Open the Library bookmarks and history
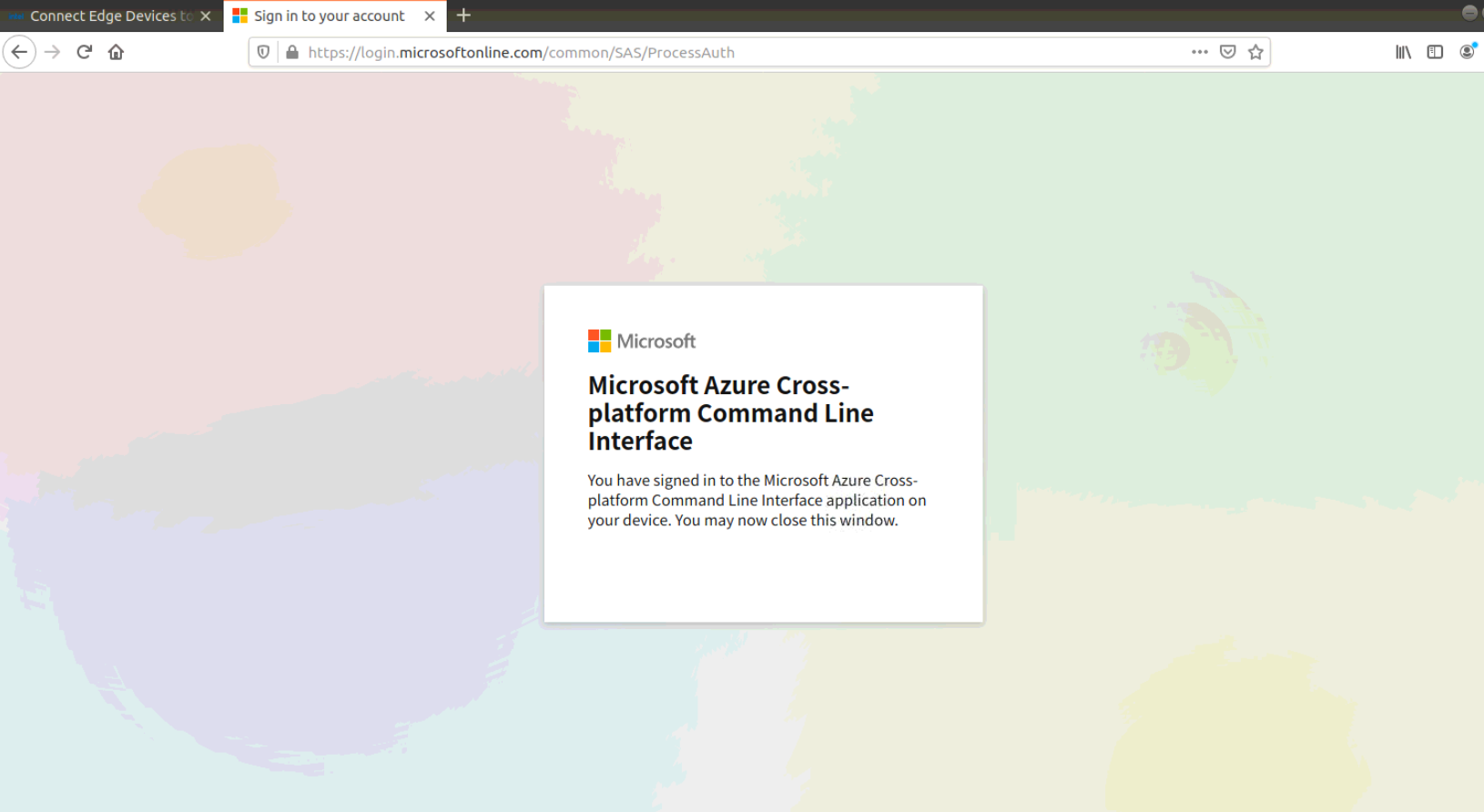Screen dimensions: 1484x812 [1403, 52]
